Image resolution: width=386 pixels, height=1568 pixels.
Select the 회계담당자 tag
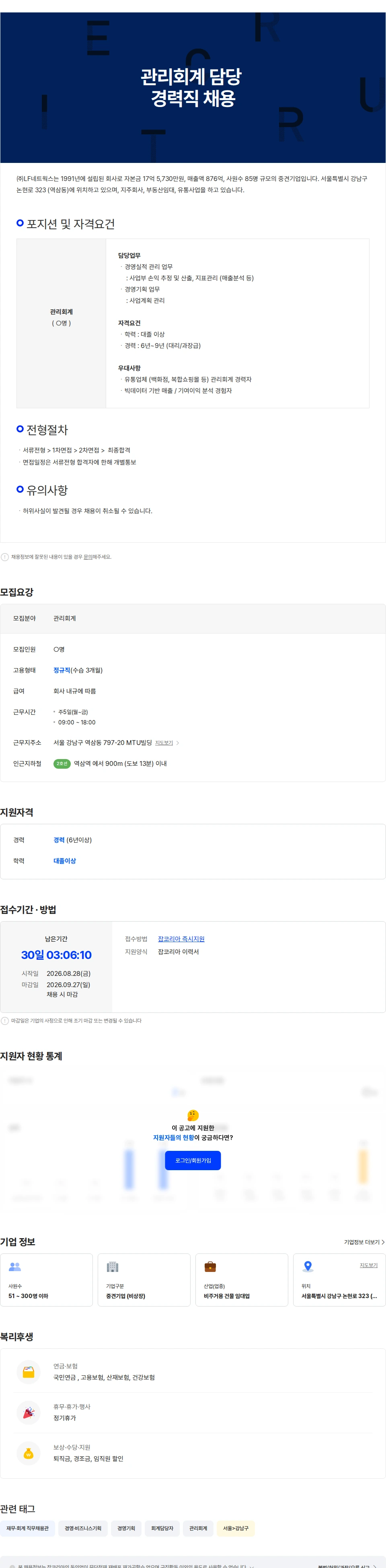click(162, 1528)
